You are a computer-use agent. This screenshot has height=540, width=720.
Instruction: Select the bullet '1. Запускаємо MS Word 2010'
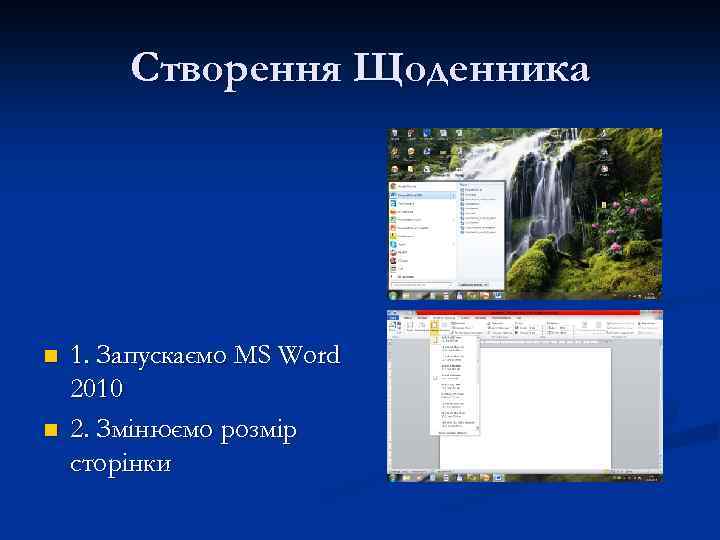tap(205, 371)
